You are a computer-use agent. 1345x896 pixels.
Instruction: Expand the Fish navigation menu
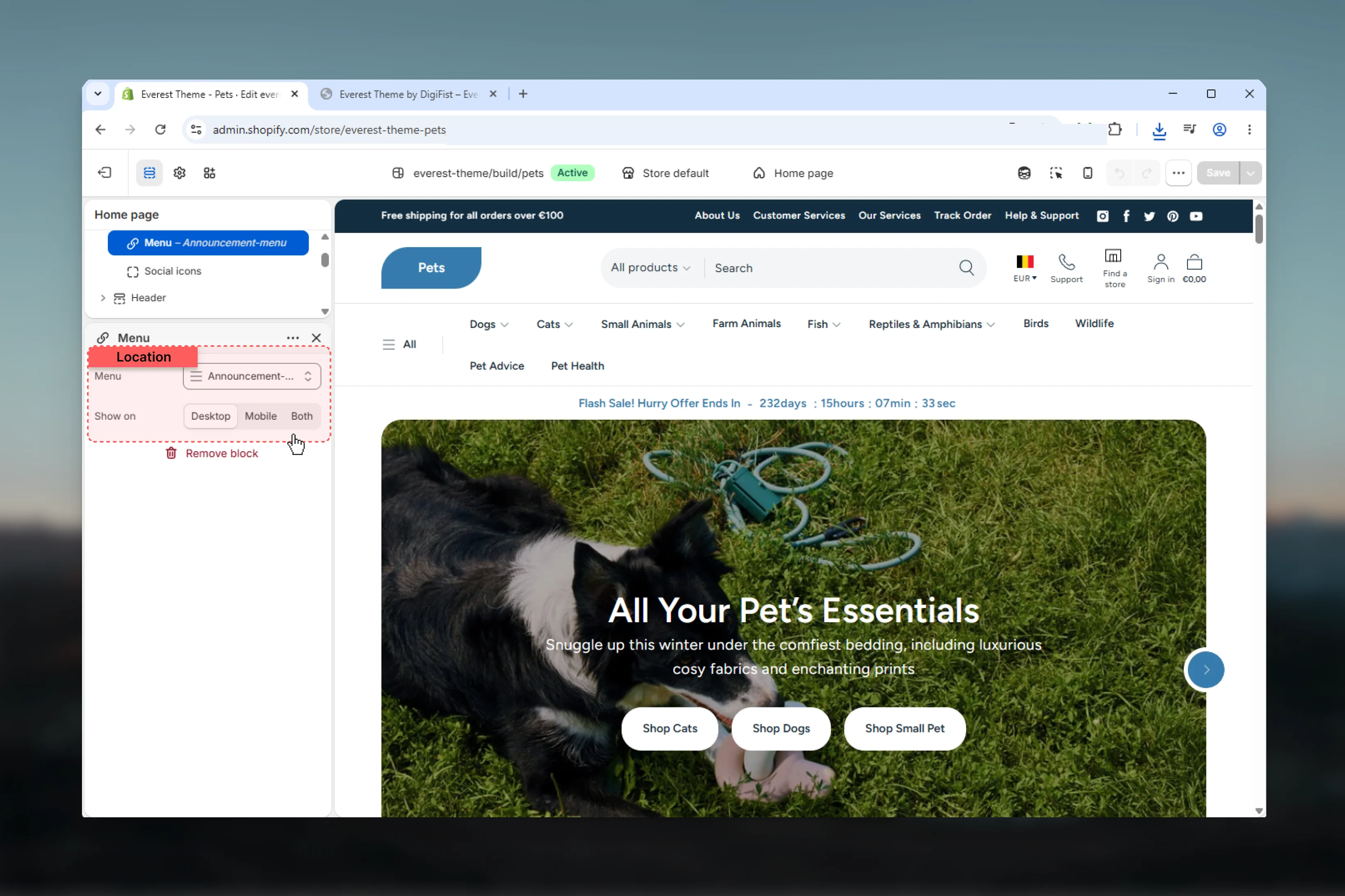click(x=824, y=324)
